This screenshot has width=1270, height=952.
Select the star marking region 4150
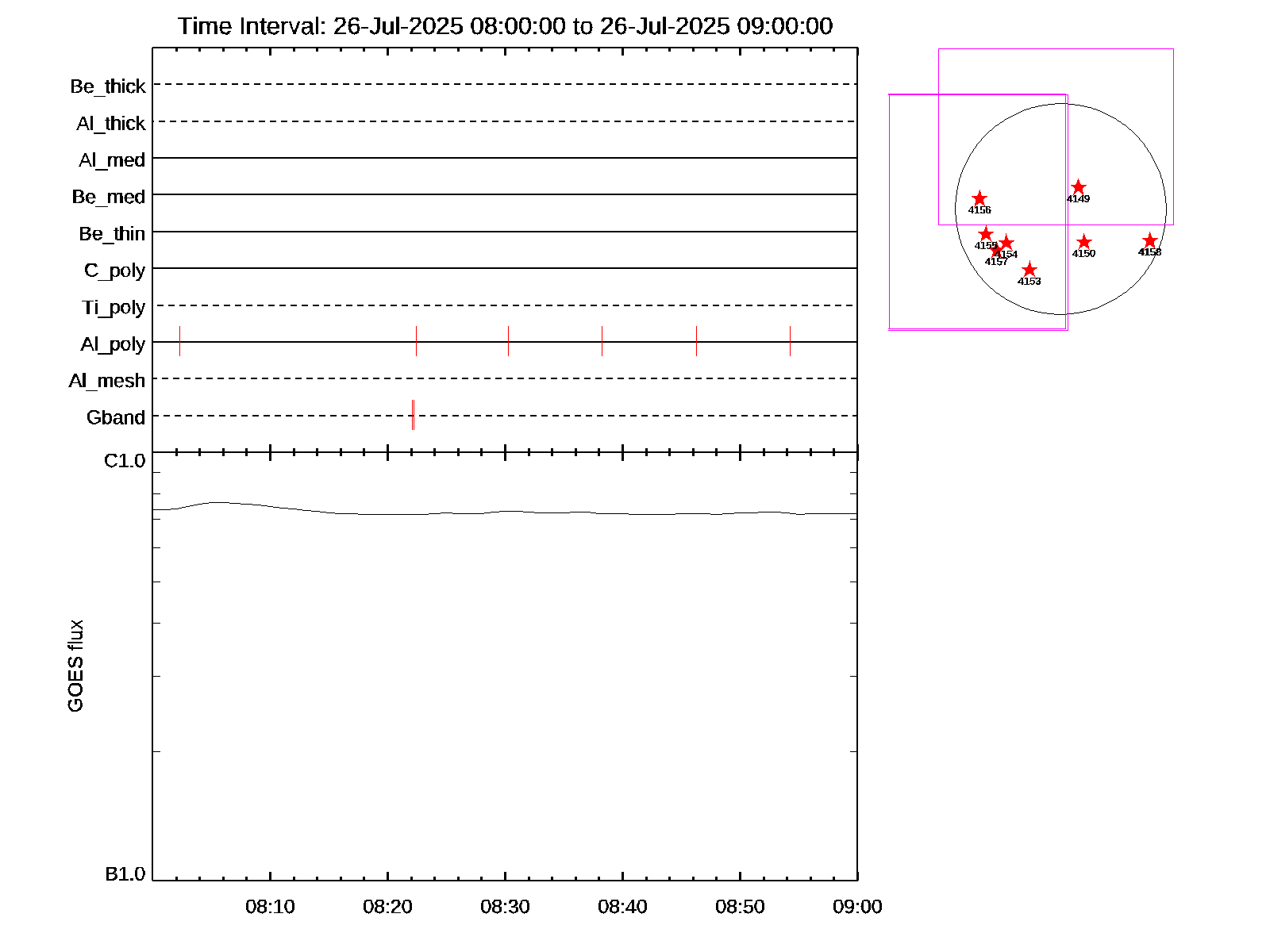[x=1083, y=242]
